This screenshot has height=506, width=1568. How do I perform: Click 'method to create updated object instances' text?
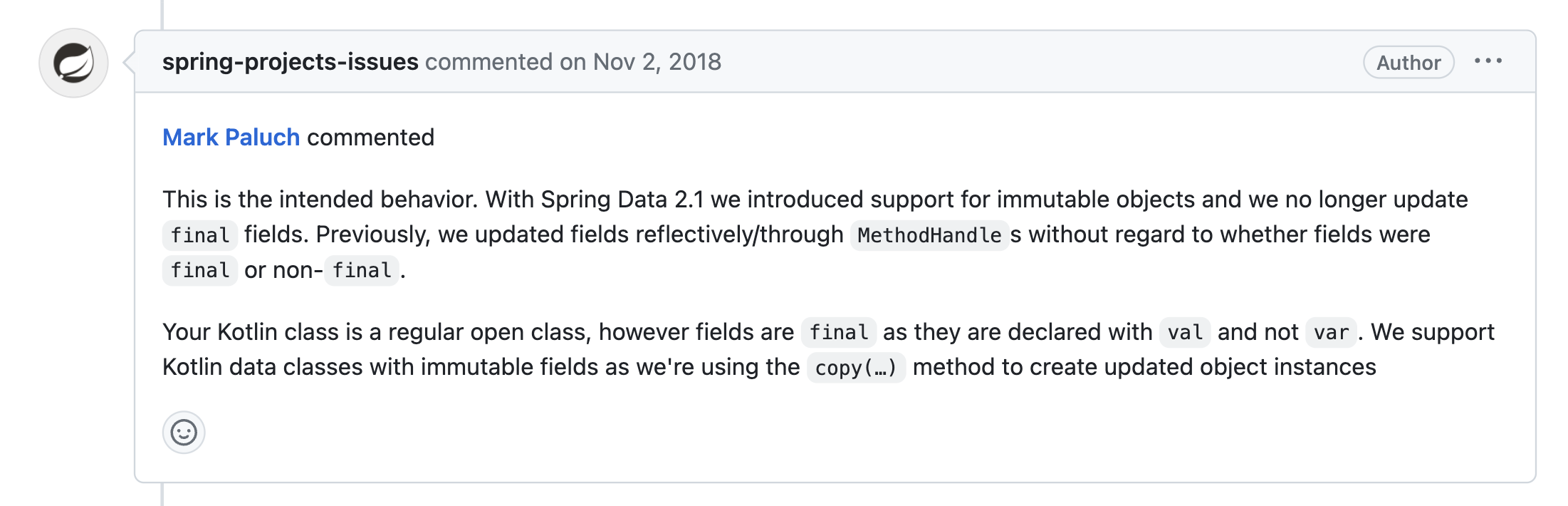click(1144, 367)
